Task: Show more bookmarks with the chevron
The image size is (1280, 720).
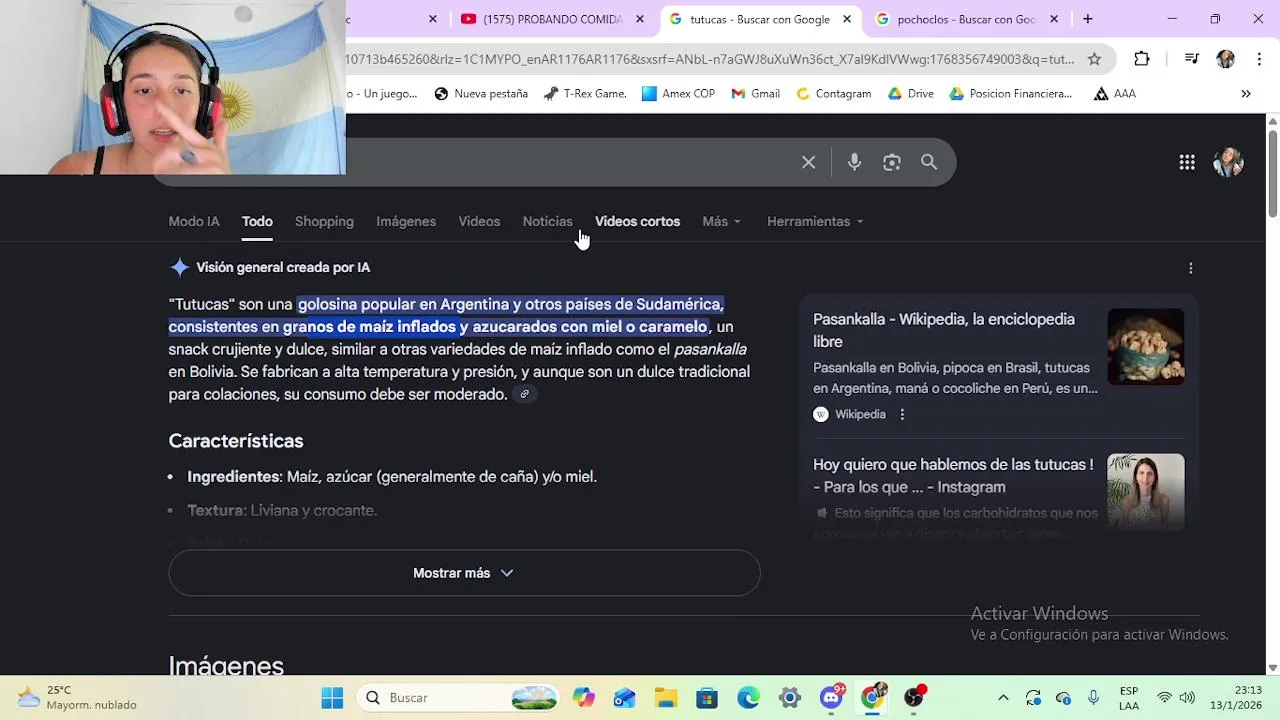Action: coord(1246,94)
